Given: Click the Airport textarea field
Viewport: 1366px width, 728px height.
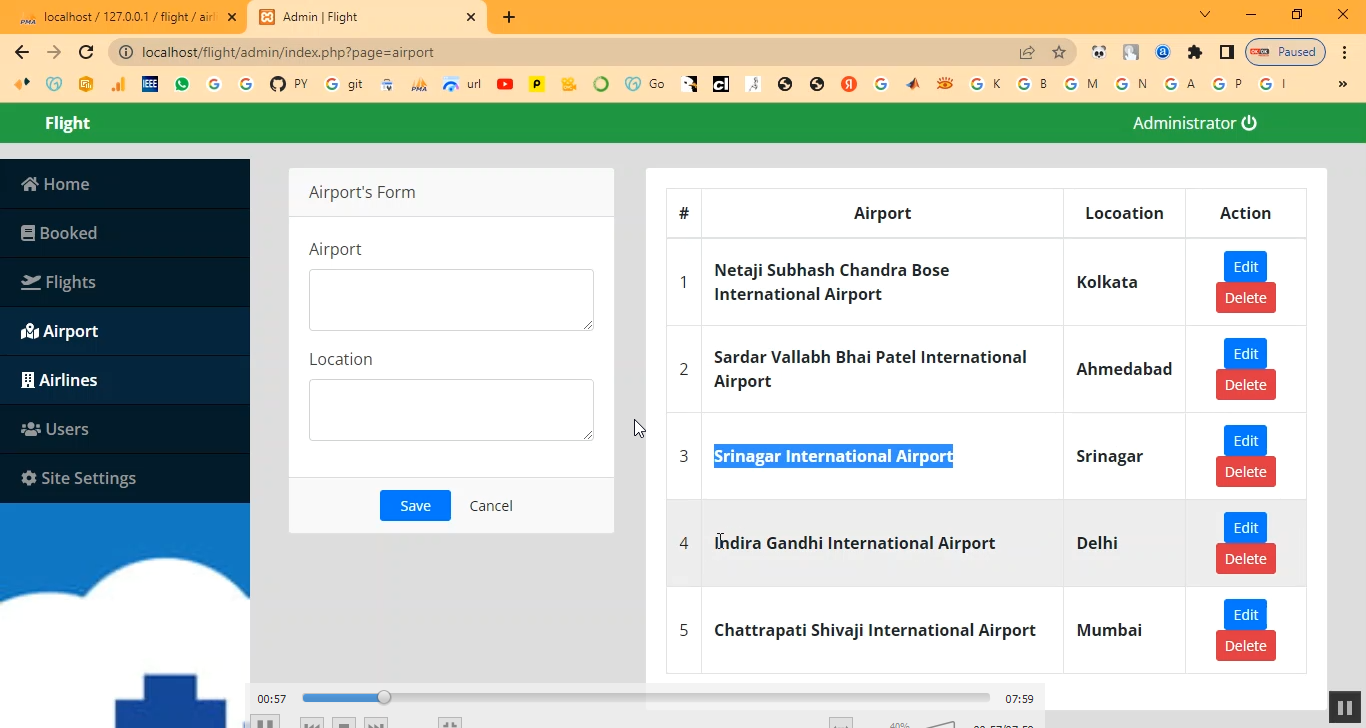Looking at the screenshot, I should (x=451, y=300).
